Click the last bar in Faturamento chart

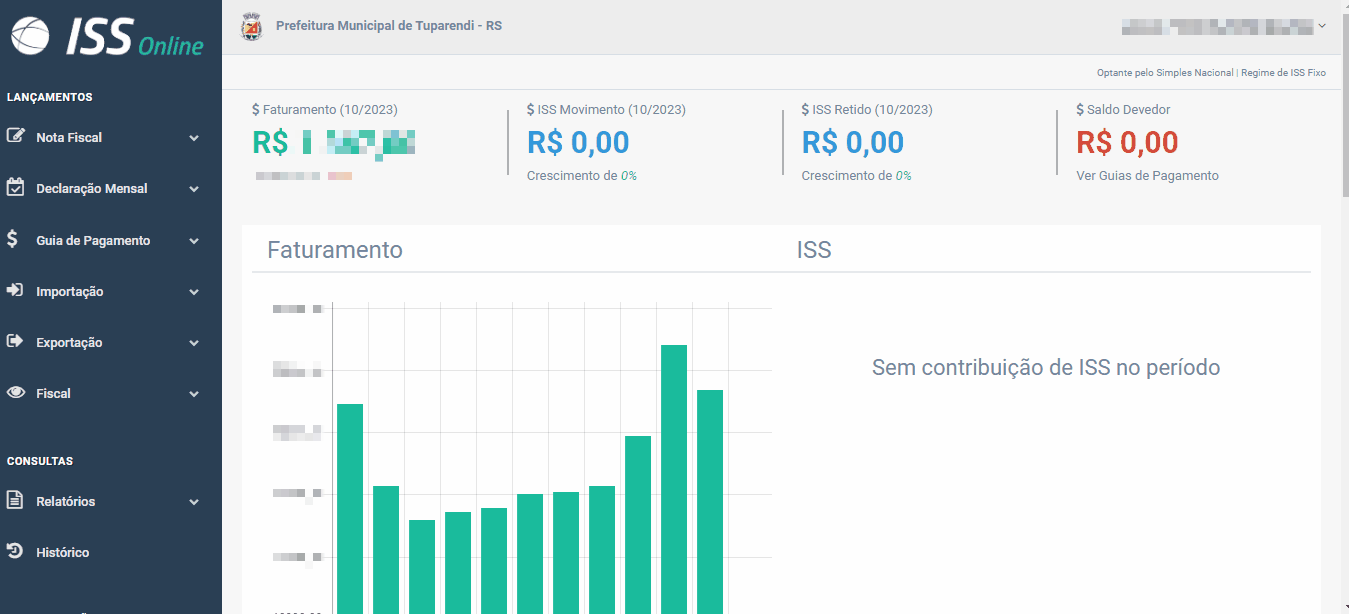pyautogui.click(x=710, y=502)
